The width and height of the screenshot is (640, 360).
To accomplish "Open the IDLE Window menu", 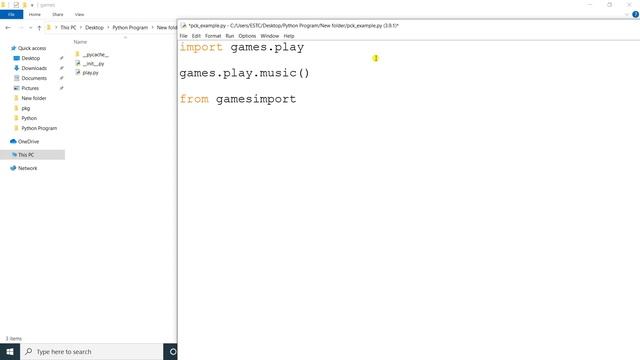I will coord(269,36).
